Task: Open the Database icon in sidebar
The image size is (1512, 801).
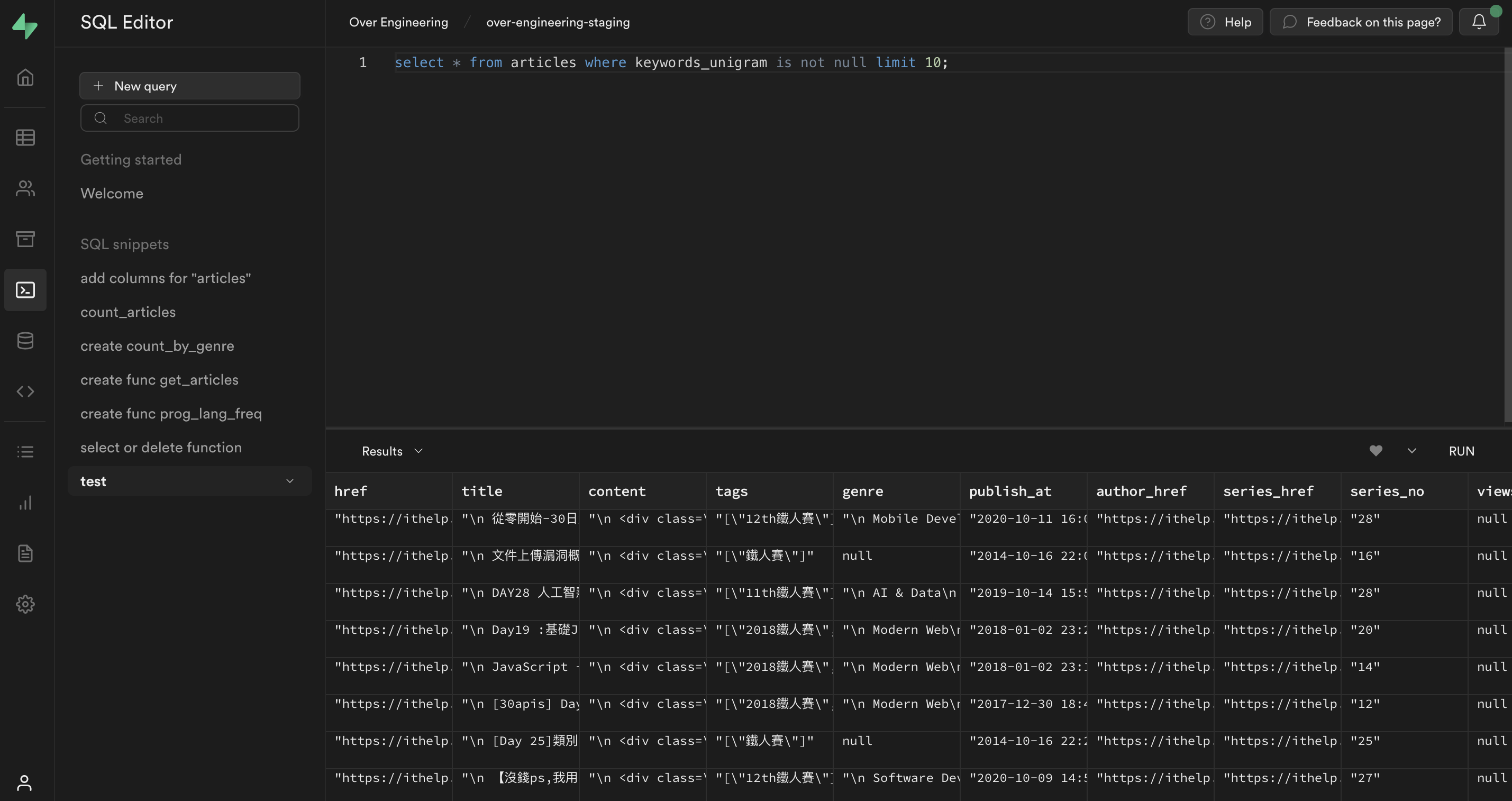Action: [25, 340]
